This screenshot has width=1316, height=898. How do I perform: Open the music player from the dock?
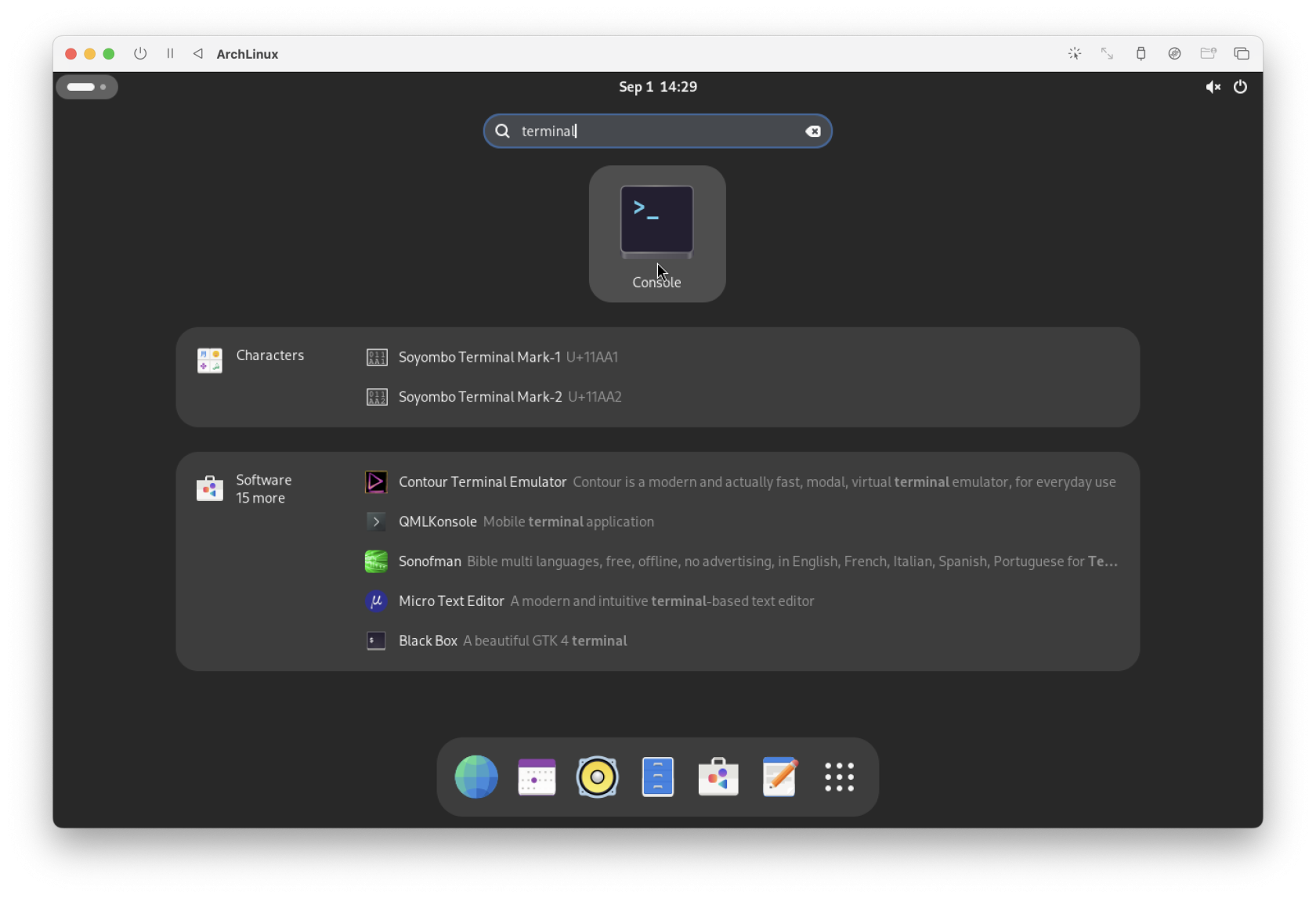click(597, 777)
